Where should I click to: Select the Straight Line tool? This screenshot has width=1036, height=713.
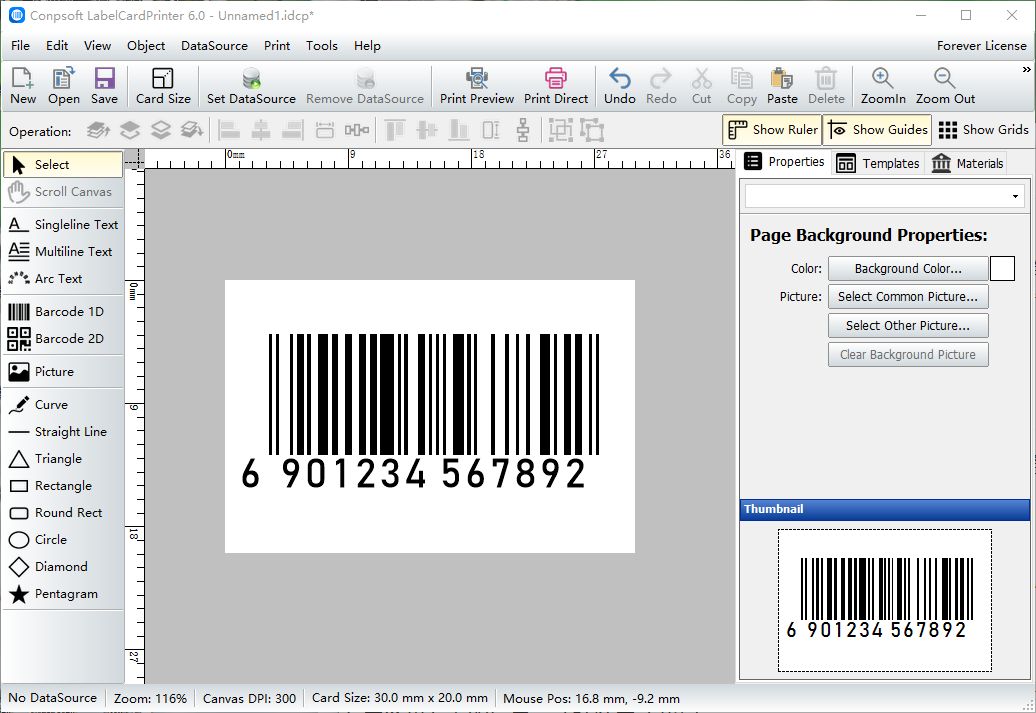click(63, 432)
